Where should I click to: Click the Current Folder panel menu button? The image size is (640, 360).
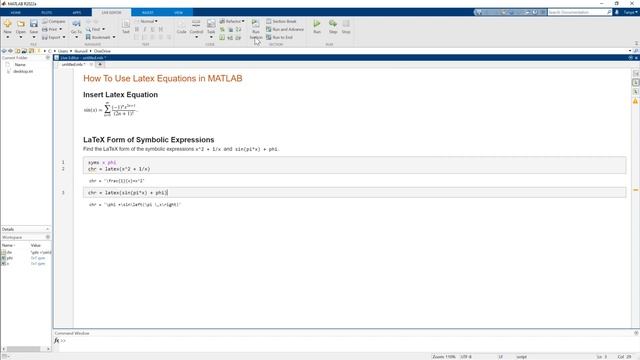pos(48,58)
